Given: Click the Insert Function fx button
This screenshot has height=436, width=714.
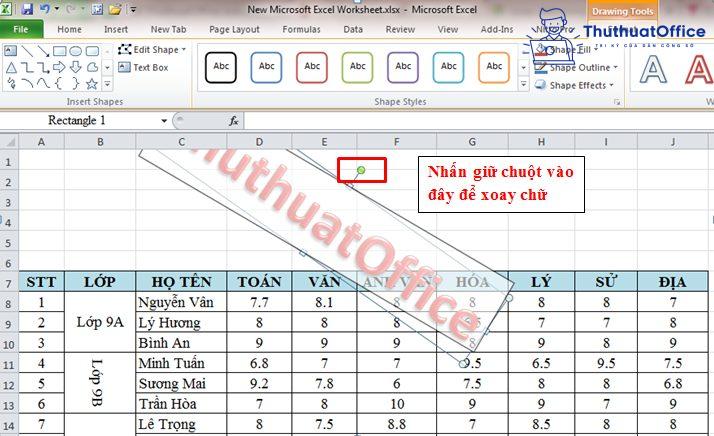Looking at the screenshot, I should [x=234, y=121].
